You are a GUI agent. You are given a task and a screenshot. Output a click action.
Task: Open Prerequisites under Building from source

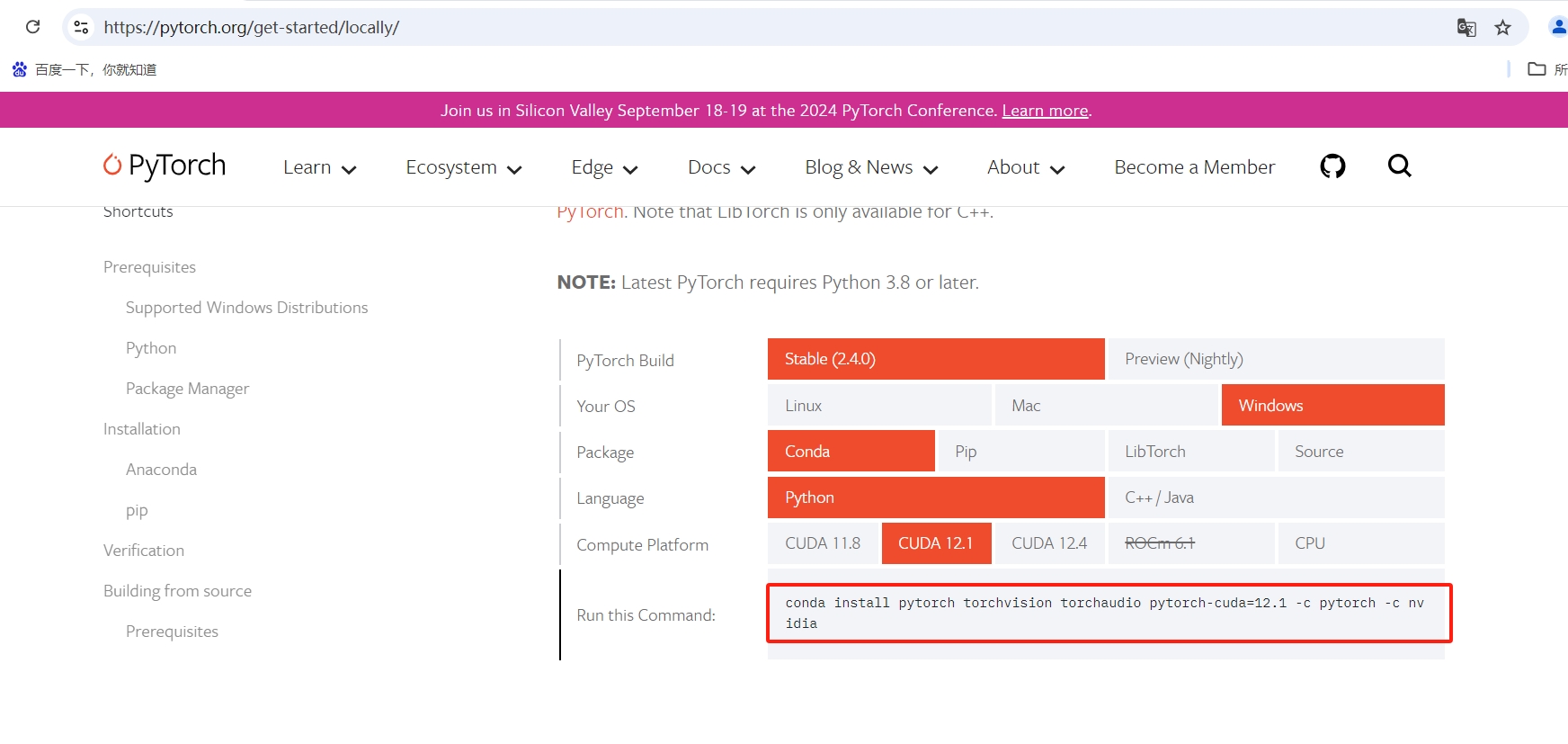click(172, 632)
